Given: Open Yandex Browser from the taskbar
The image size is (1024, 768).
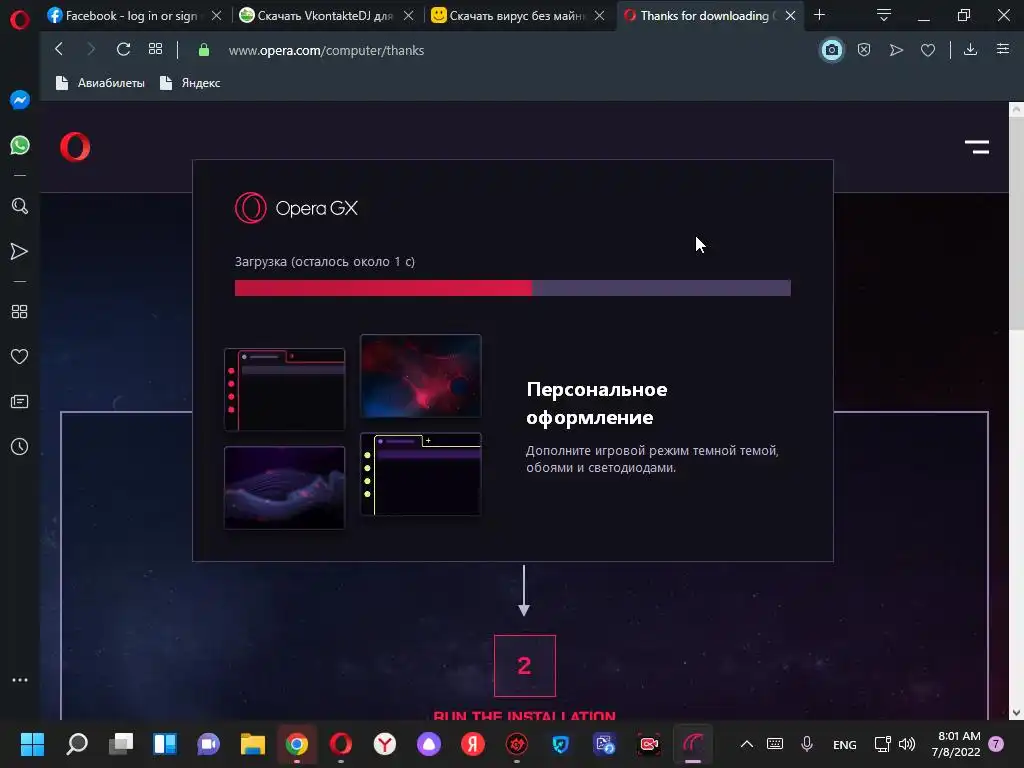Looking at the screenshot, I should click(x=385, y=744).
